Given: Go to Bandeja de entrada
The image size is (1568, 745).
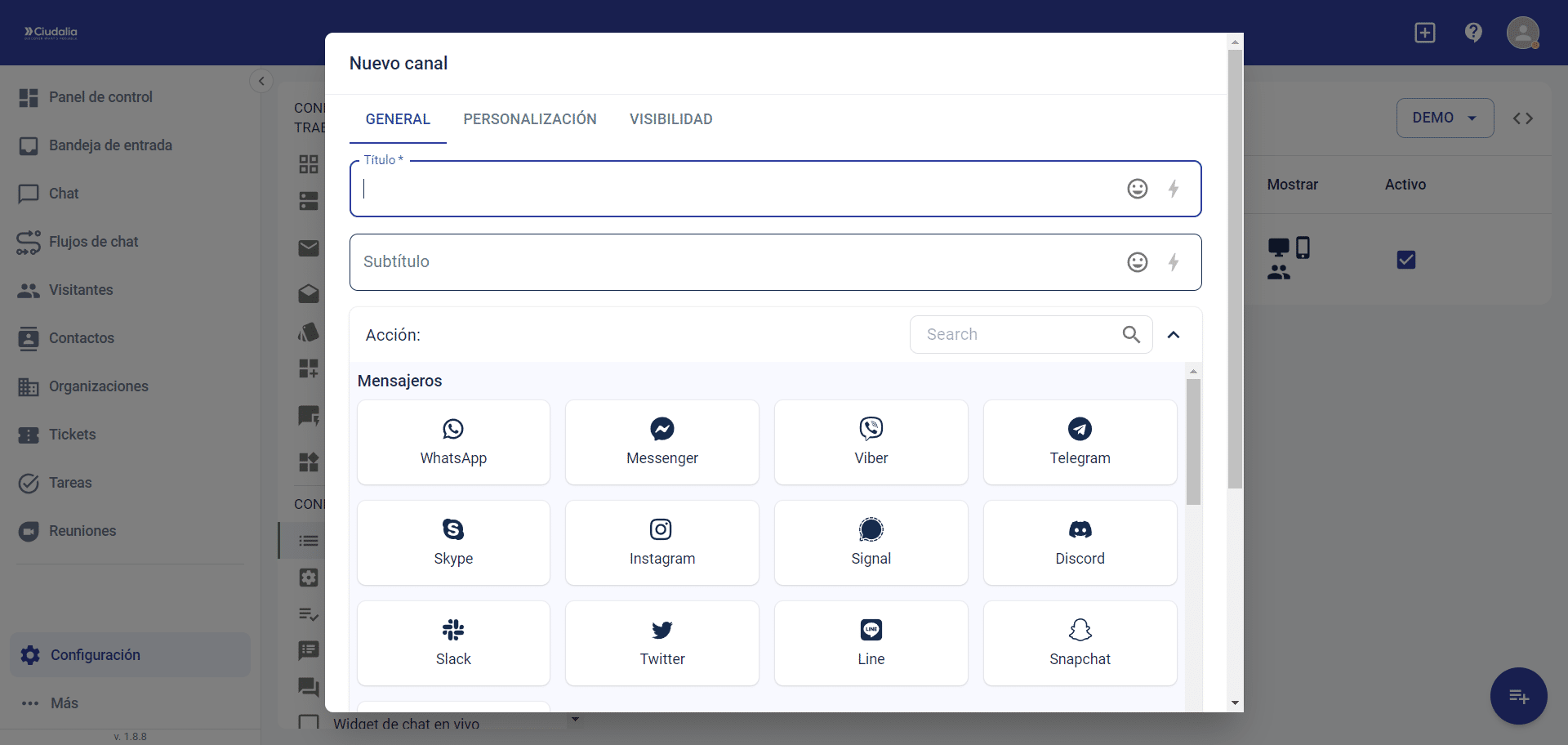Looking at the screenshot, I should coord(110,145).
